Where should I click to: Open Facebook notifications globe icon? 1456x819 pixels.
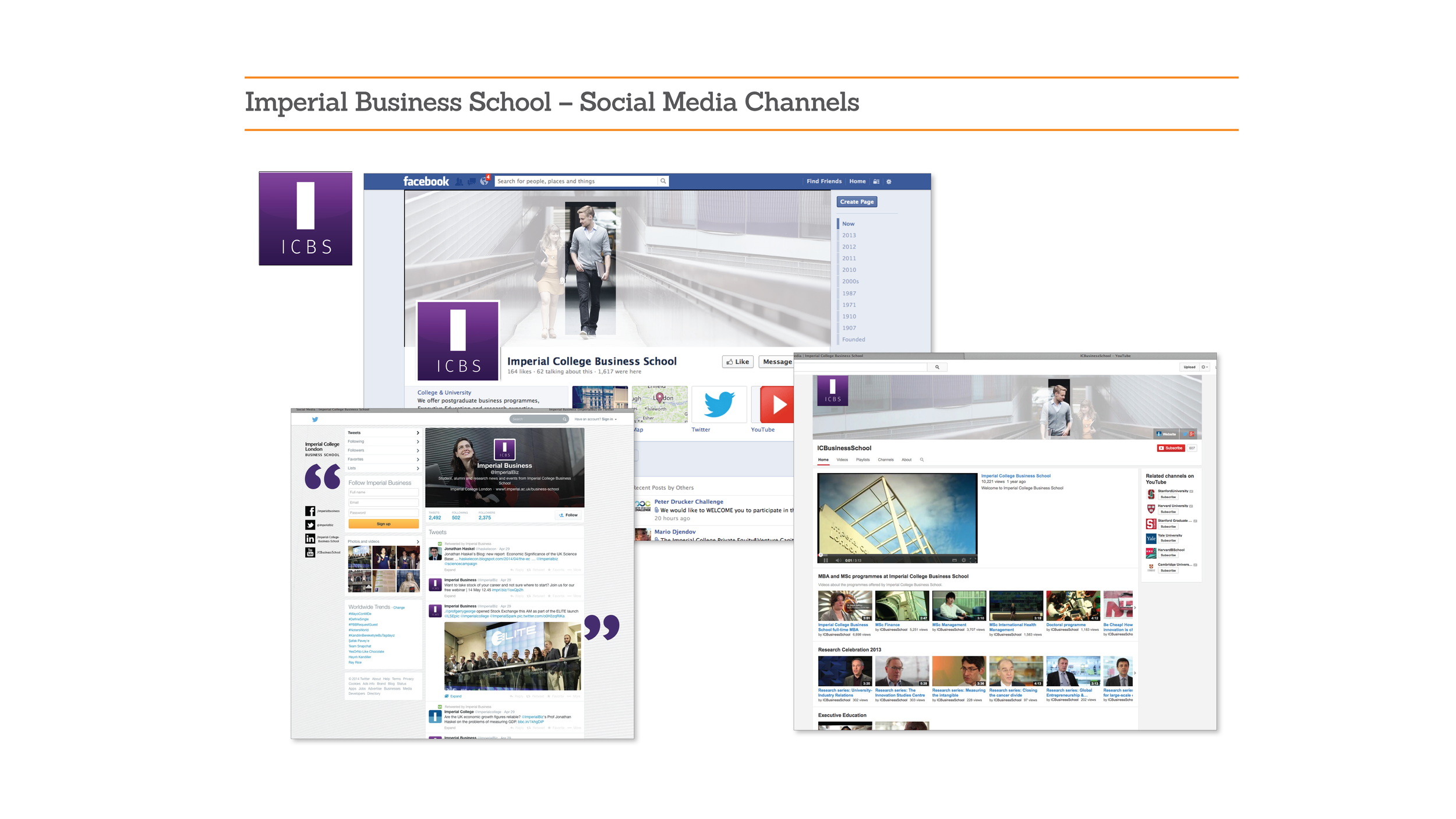click(484, 182)
